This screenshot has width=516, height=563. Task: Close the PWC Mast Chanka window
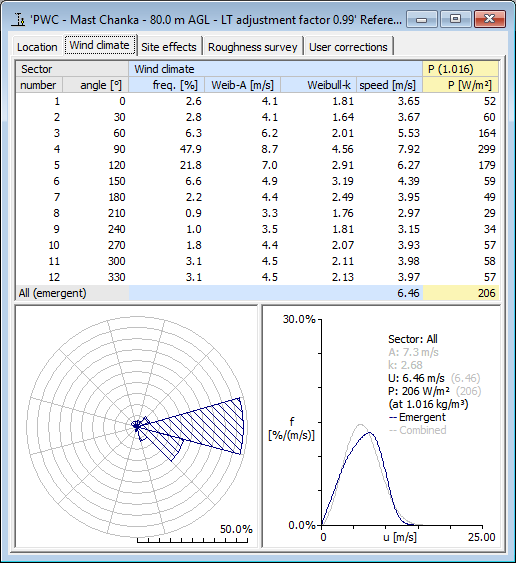pos(490,19)
